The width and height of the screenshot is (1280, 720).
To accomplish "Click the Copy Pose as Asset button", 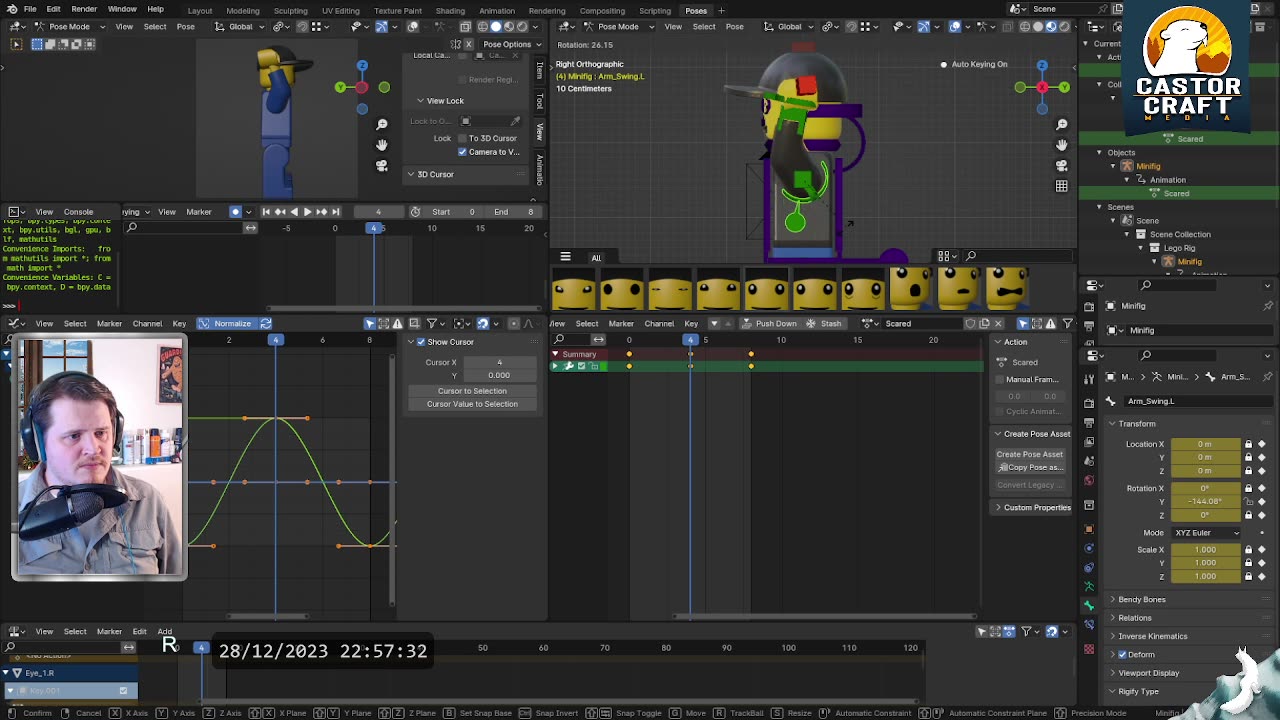I will click(x=1029, y=468).
